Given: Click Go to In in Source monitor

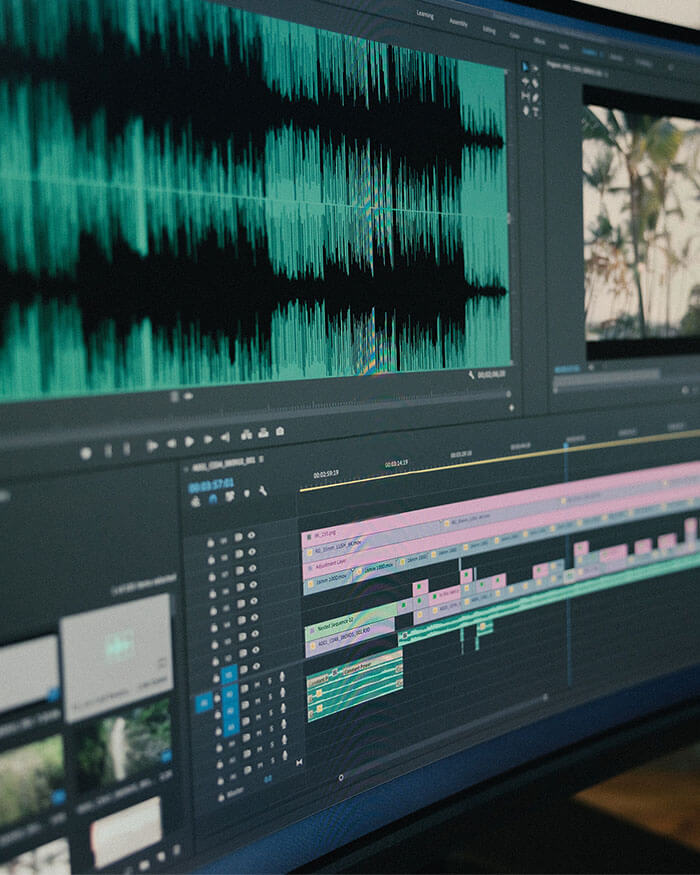Looking at the screenshot, I should [x=152, y=445].
